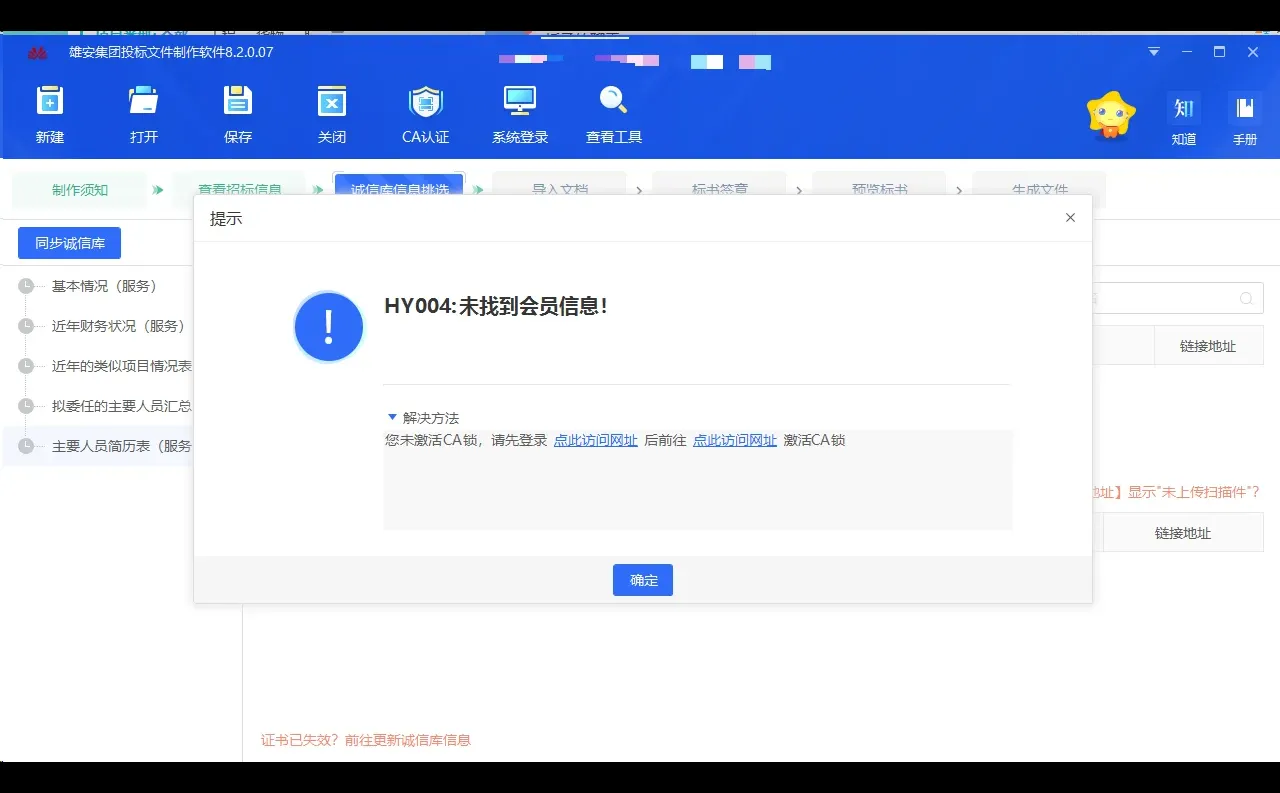Image resolution: width=1280 pixels, height=793 pixels.
Task: Click the 链接地址 button
Action: pyautogui.click(x=1208, y=345)
